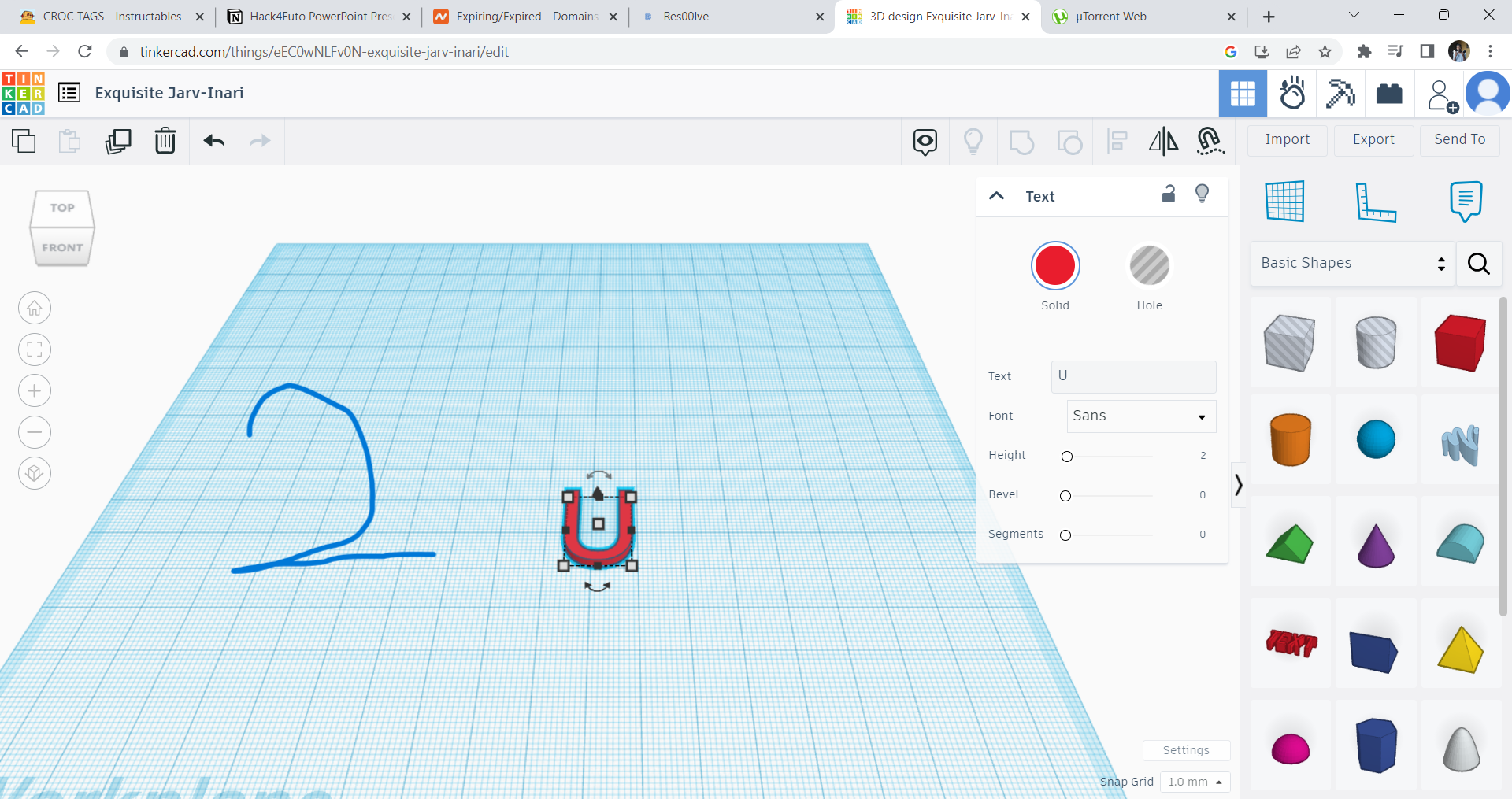
Task: Select the blue Sphere shape thumbnail
Action: point(1376,439)
